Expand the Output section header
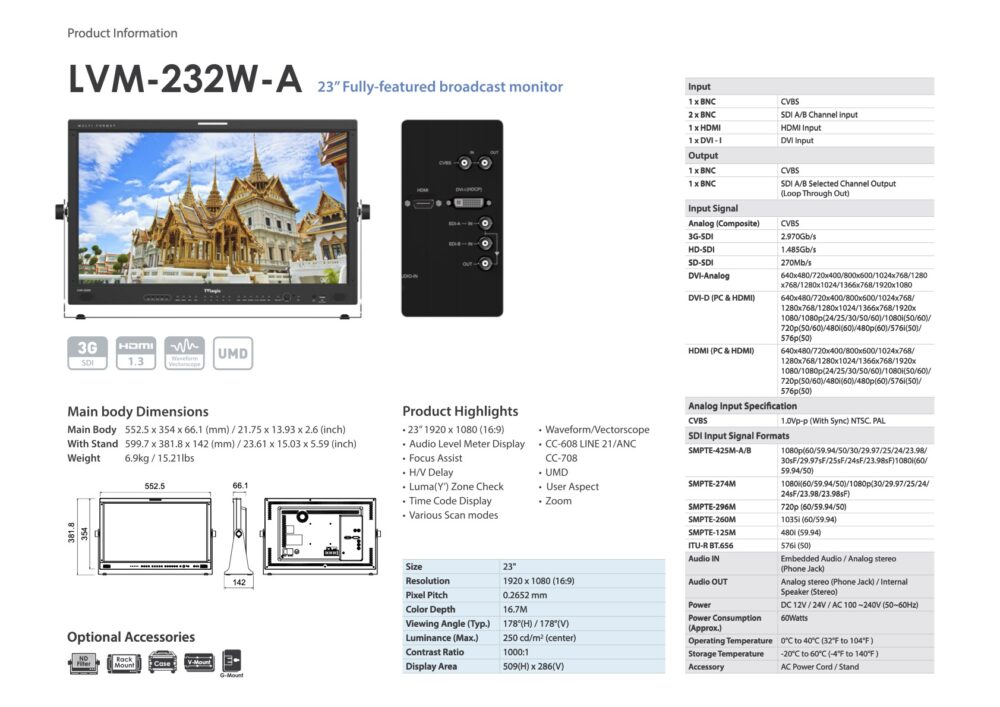The height and width of the screenshot is (707, 1000). tap(704, 155)
